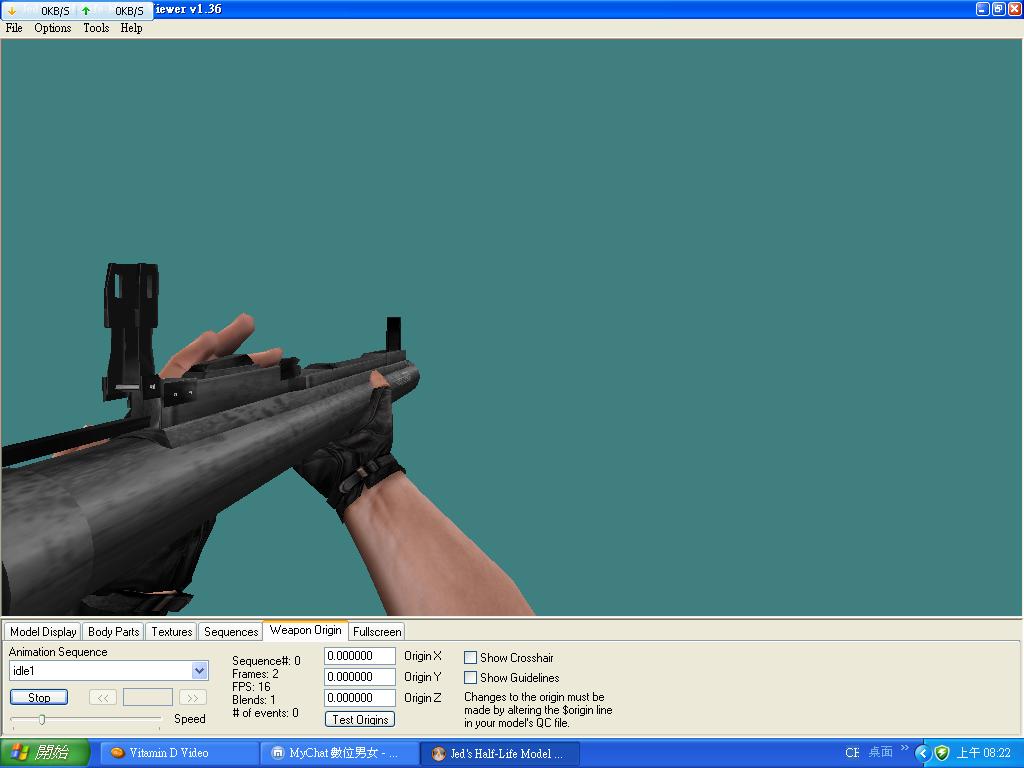Click the Origin Z value field
1024x768 pixels.
coord(360,697)
